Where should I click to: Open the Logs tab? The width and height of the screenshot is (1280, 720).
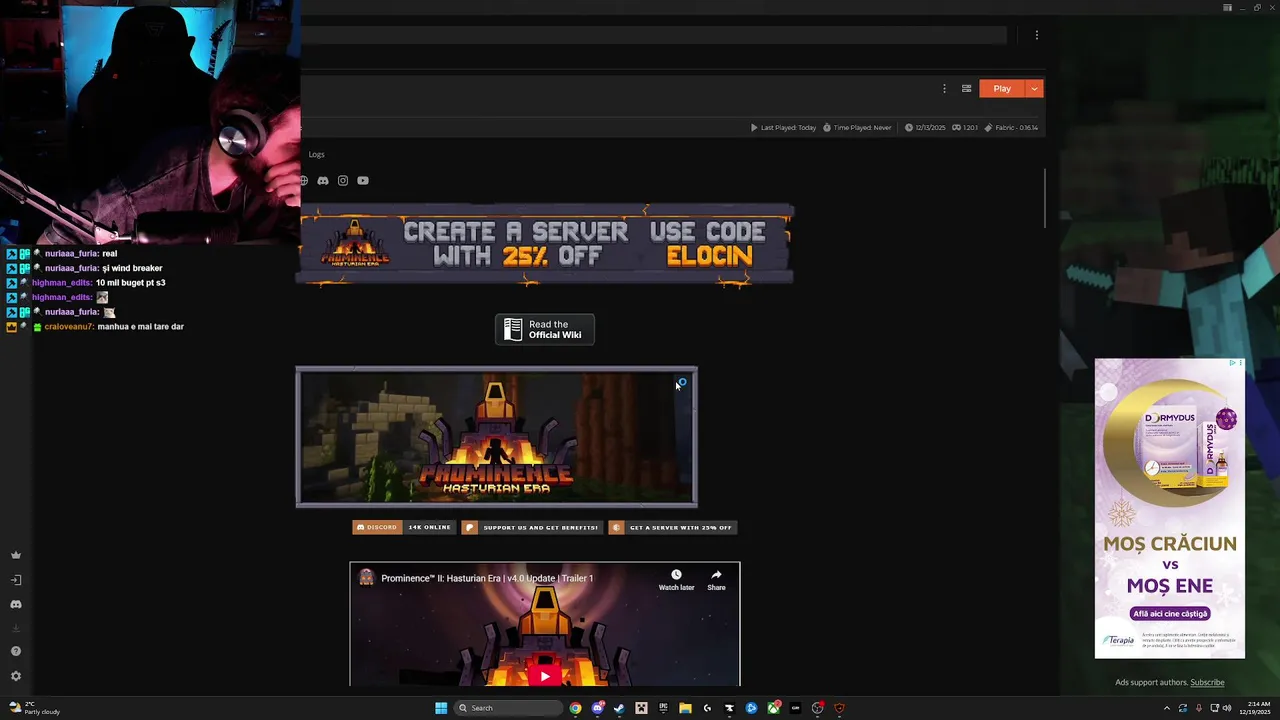tap(316, 154)
